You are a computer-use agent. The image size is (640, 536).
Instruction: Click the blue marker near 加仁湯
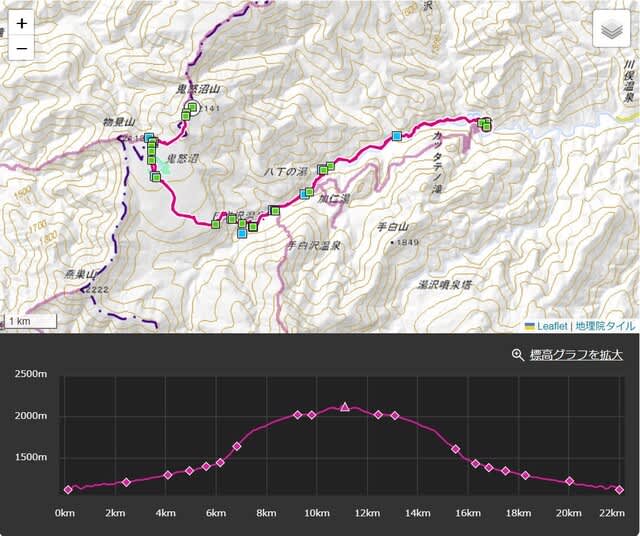point(304,194)
